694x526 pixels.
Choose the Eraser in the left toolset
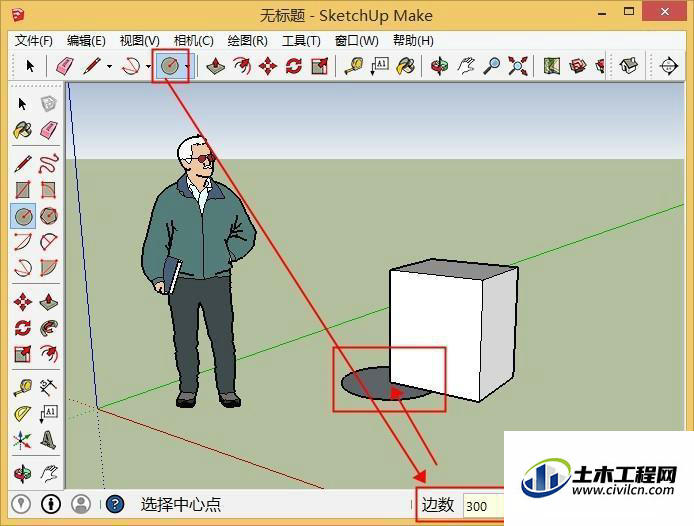click(x=49, y=131)
